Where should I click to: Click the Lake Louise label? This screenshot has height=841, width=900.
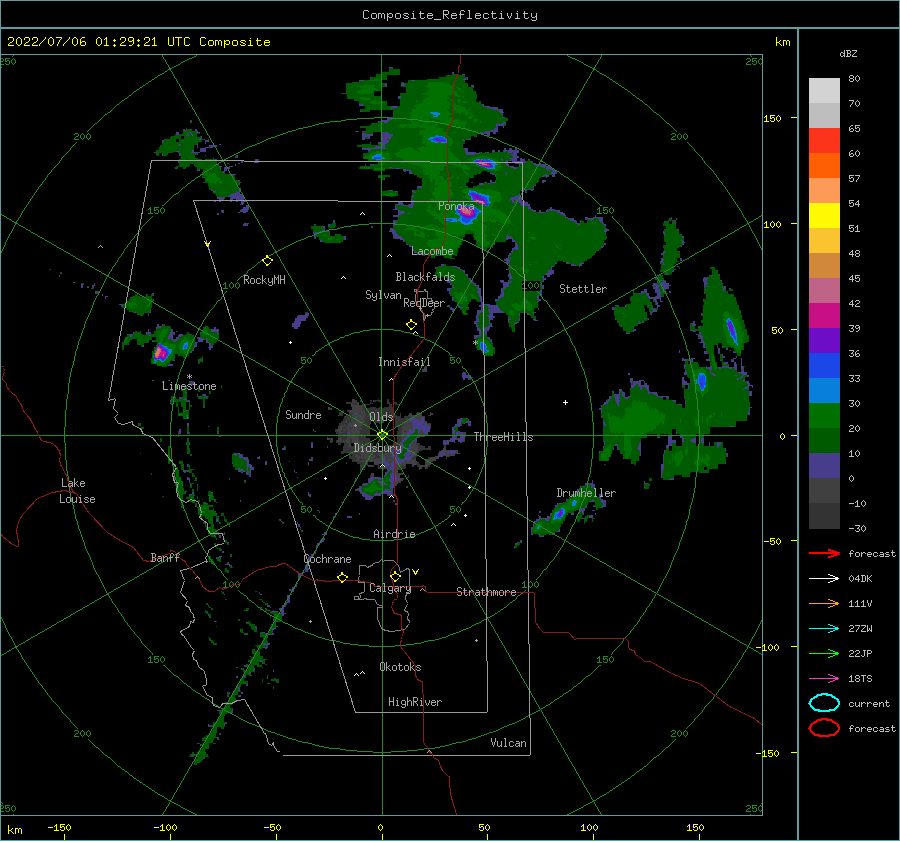click(x=77, y=491)
